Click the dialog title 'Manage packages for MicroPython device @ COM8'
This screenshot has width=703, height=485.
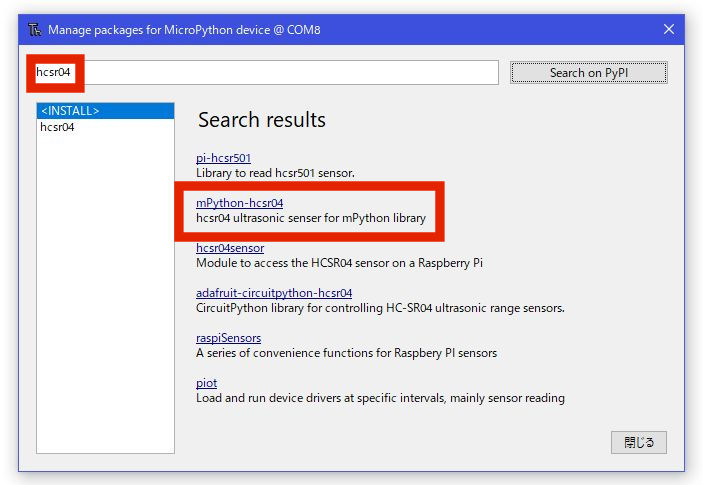[x=184, y=30]
